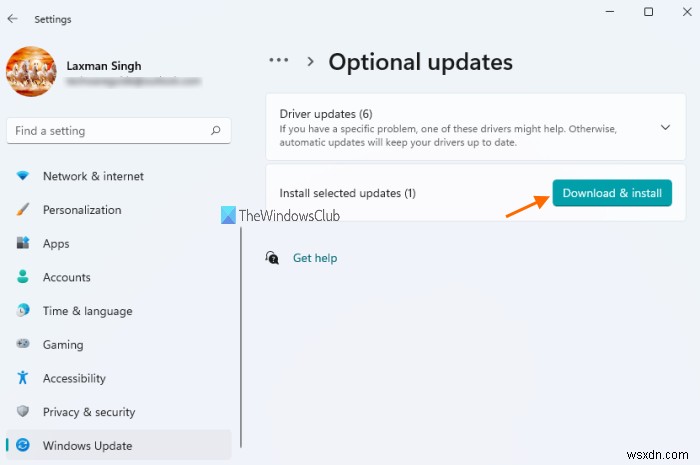Click the Windows Update sync icon
The width and height of the screenshot is (700, 465).
pyautogui.click(x=23, y=446)
